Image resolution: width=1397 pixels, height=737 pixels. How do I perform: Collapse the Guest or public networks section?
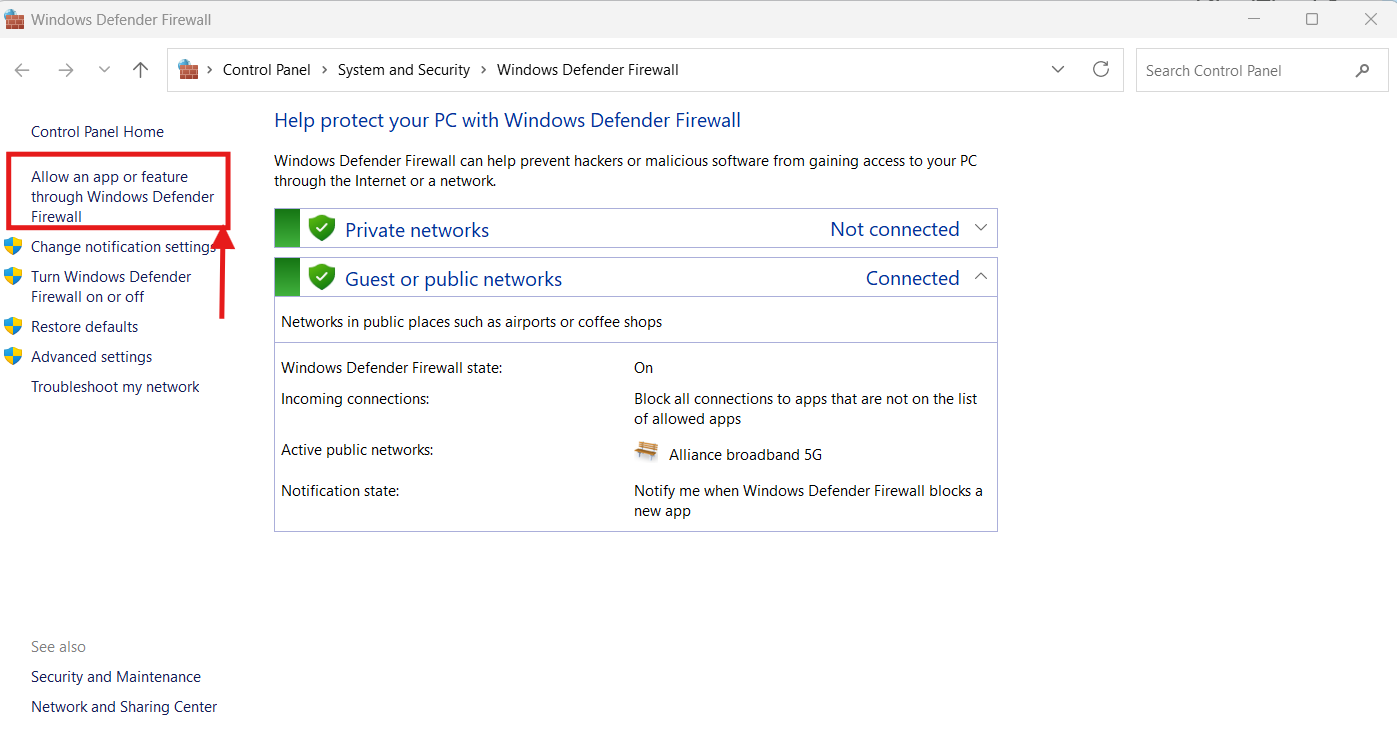pyautogui.click(x=980, y=277)
